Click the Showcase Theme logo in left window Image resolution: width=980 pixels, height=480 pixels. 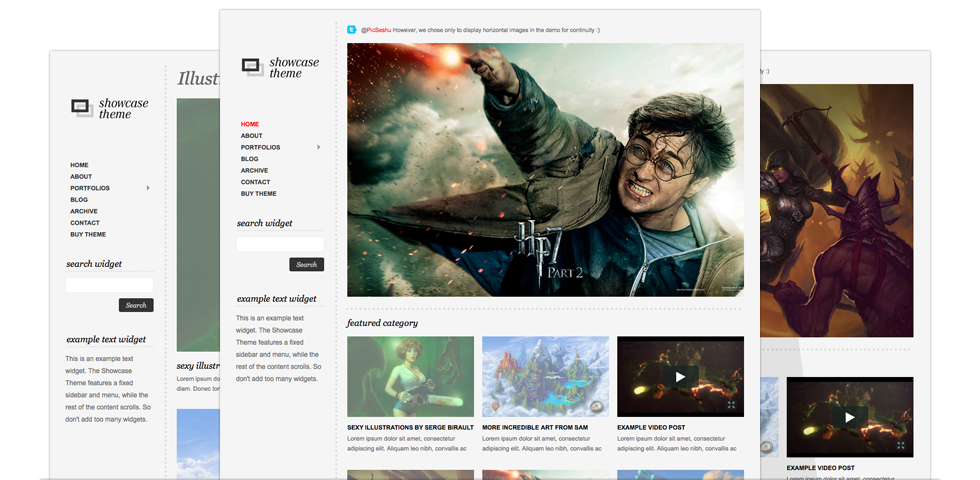tap(109, 108)
